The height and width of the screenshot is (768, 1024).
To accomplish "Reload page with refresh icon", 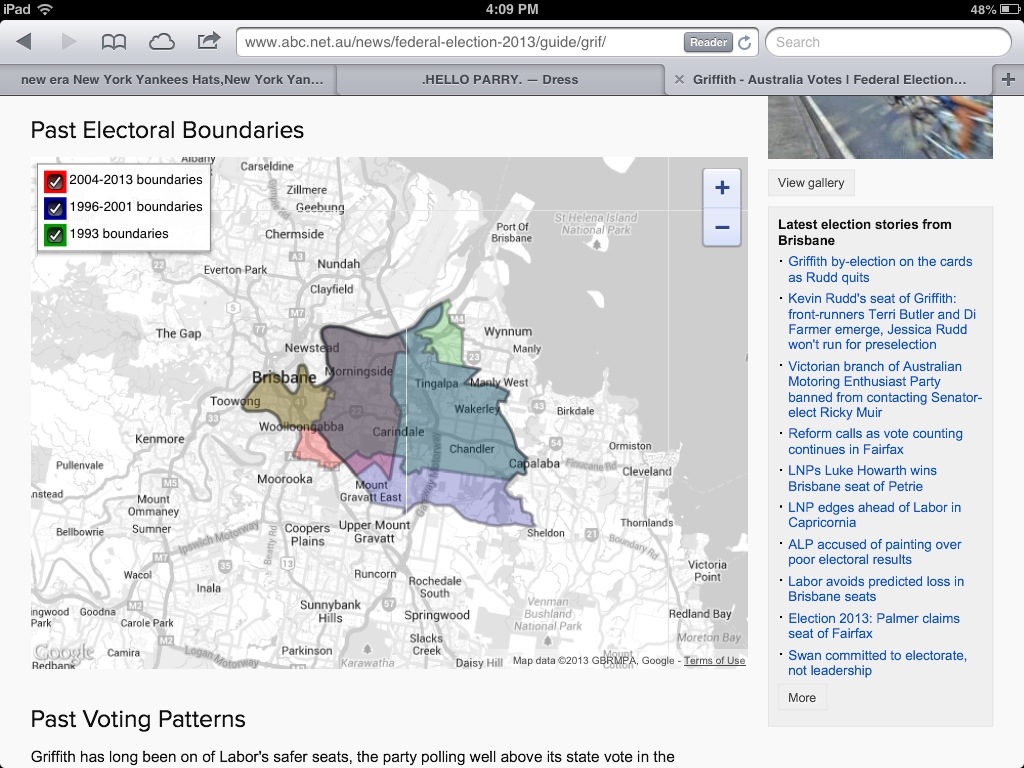I will pos(744,43).
